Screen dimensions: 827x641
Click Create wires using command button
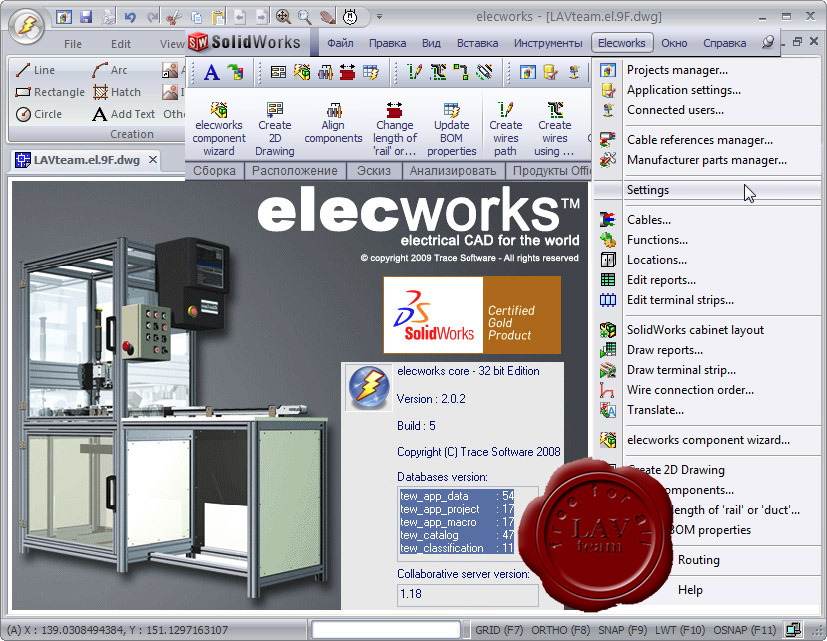pyautogui.click(x=554, y=129)
